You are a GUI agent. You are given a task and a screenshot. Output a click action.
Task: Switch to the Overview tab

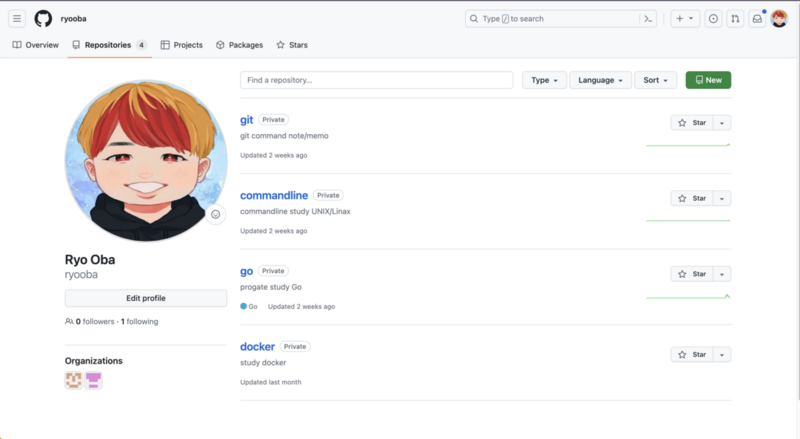[x=35, y=45]
